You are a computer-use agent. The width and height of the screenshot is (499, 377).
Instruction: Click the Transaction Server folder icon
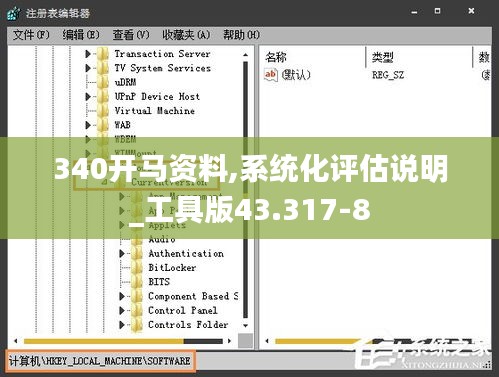point(103,54)
